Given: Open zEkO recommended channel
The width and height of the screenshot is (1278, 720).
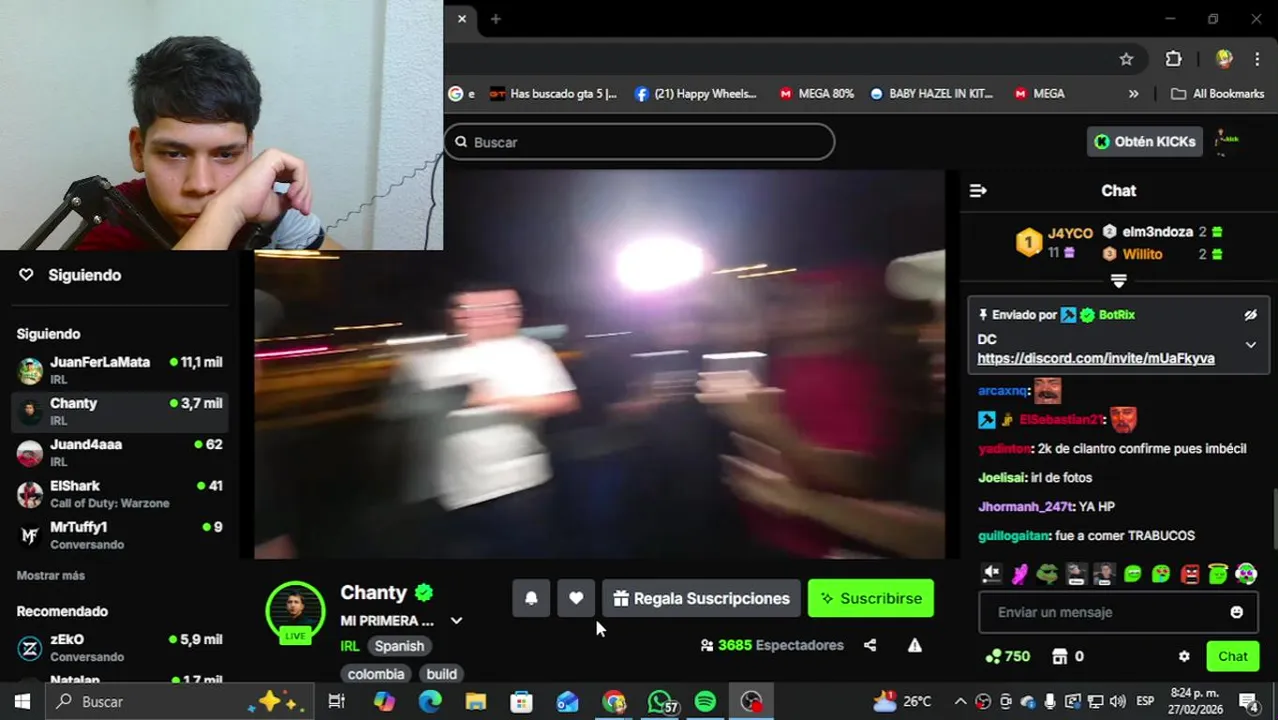Looking at the screenshot, I should click(x=120, y=647).
